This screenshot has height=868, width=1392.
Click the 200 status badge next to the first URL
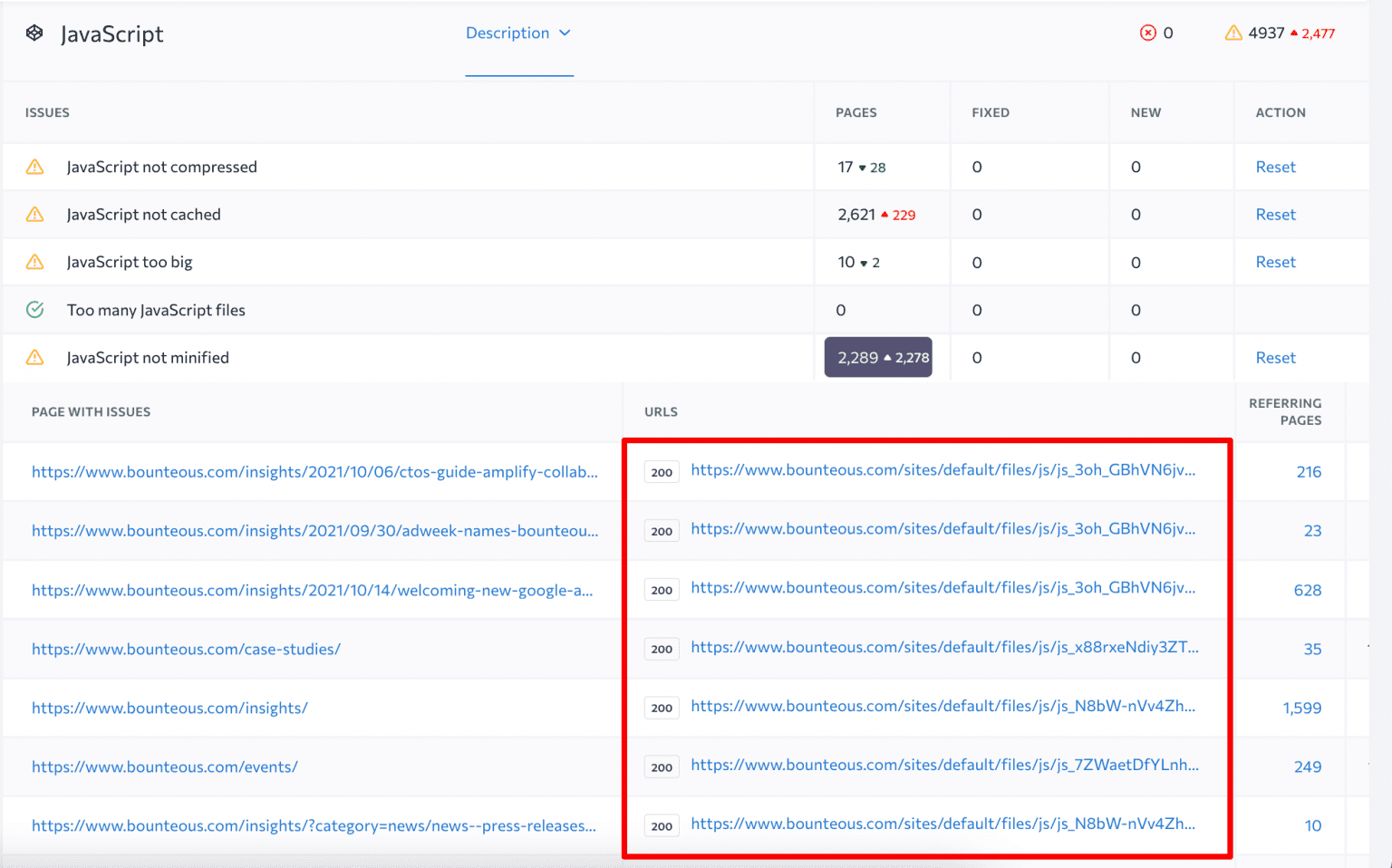coord(661,471)
